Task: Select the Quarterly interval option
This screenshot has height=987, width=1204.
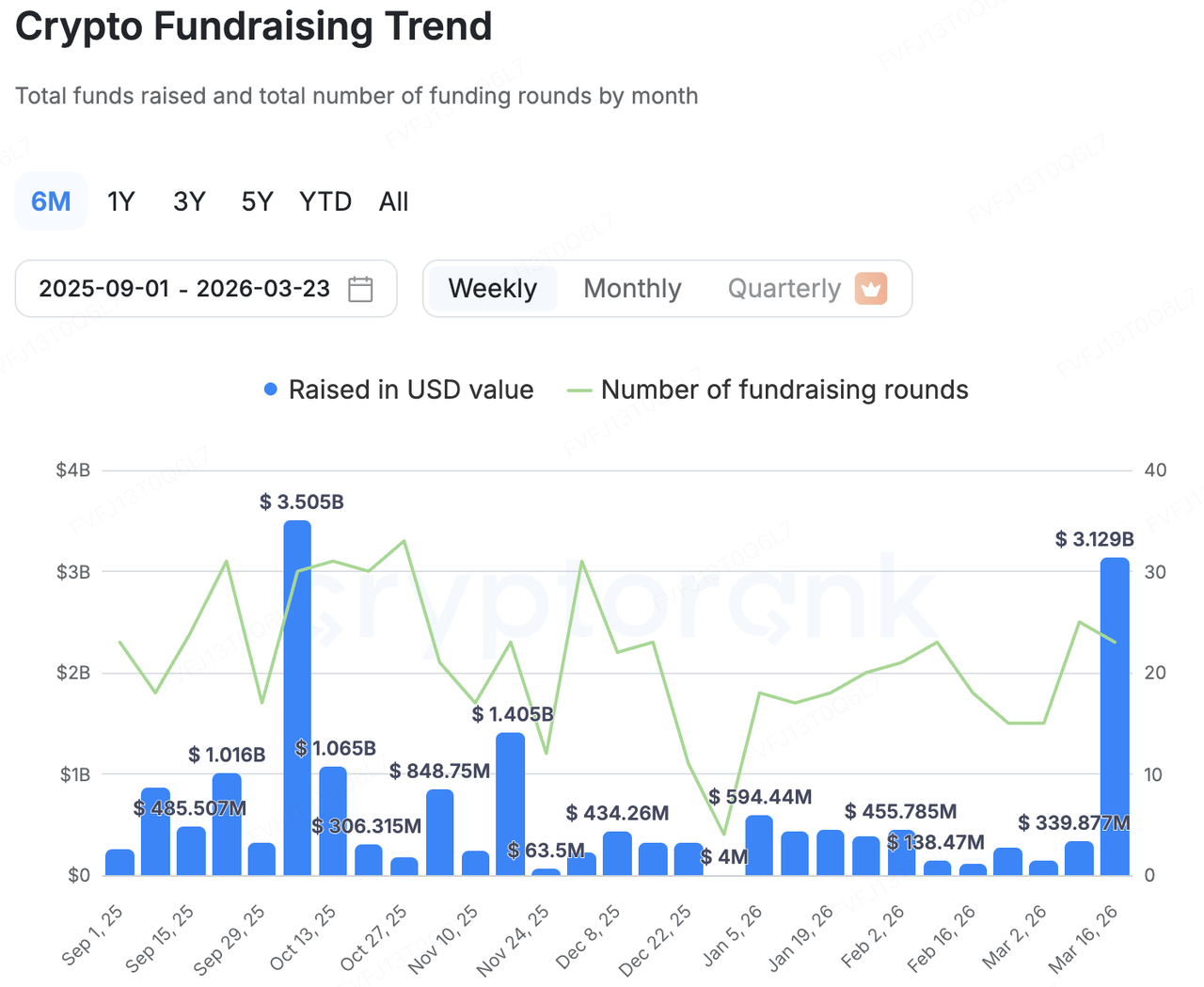Action: [784, 289]
